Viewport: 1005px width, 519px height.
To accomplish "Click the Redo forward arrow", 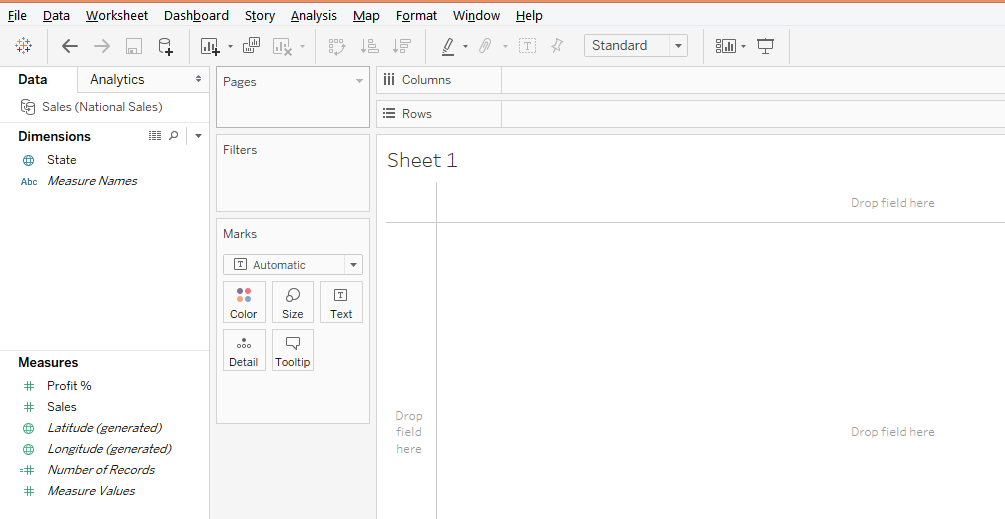I will (x=102, y=45).
